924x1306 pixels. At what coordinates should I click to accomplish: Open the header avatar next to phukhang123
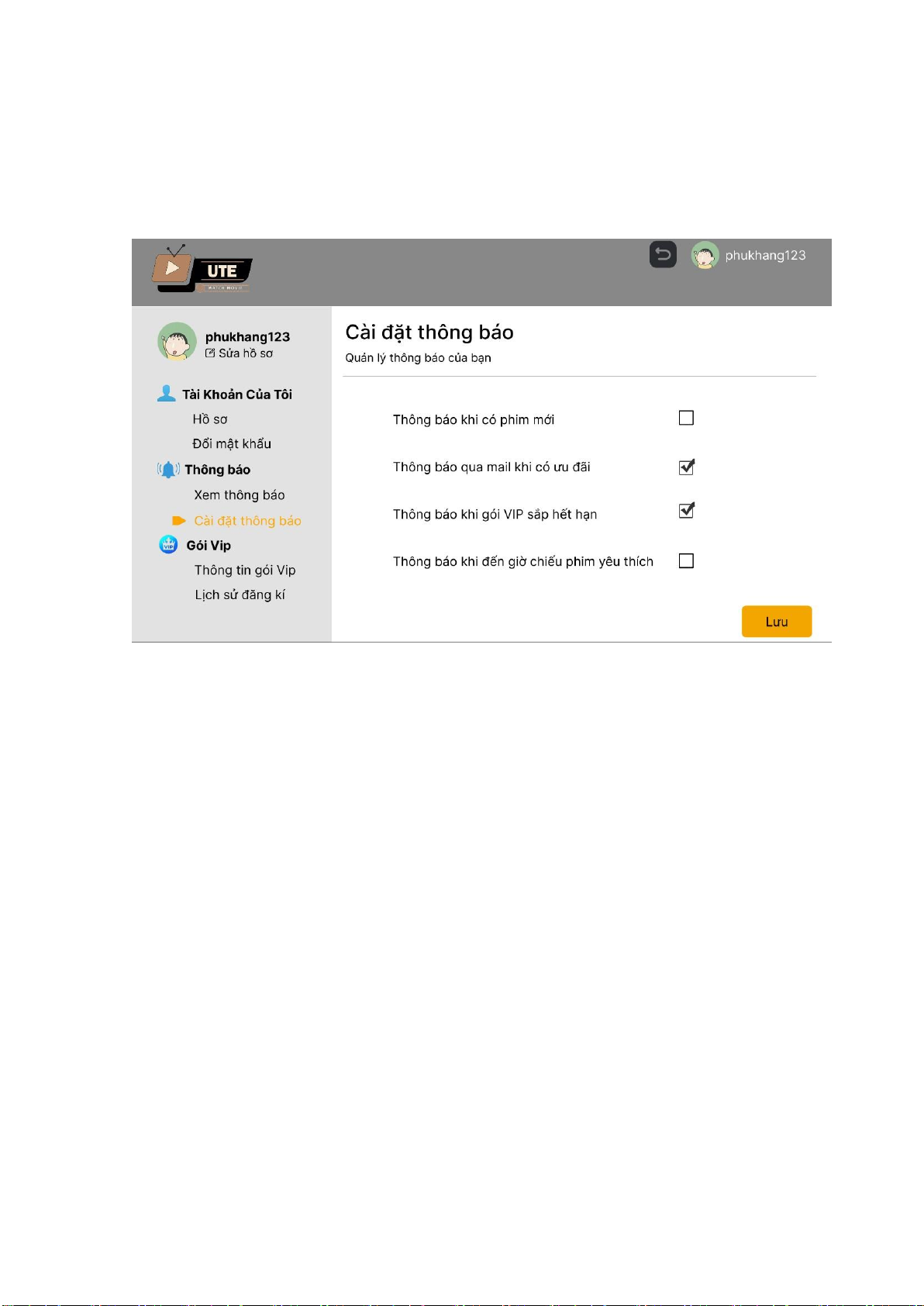click(705, 255)
